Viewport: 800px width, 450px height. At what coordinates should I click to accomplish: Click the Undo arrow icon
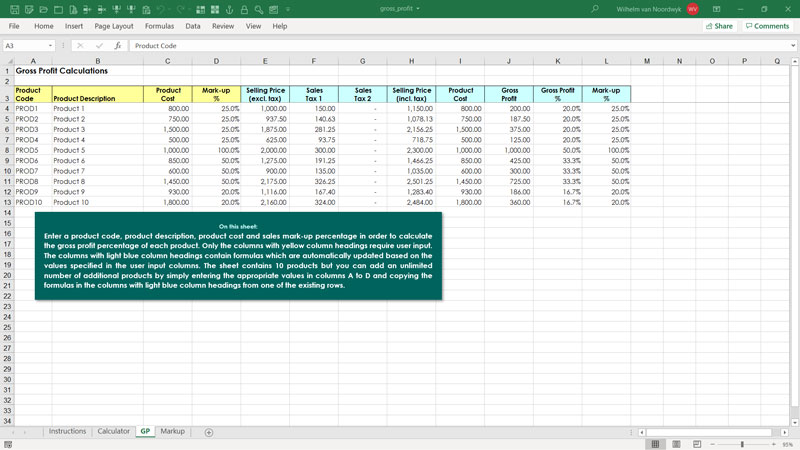(161, 10)
